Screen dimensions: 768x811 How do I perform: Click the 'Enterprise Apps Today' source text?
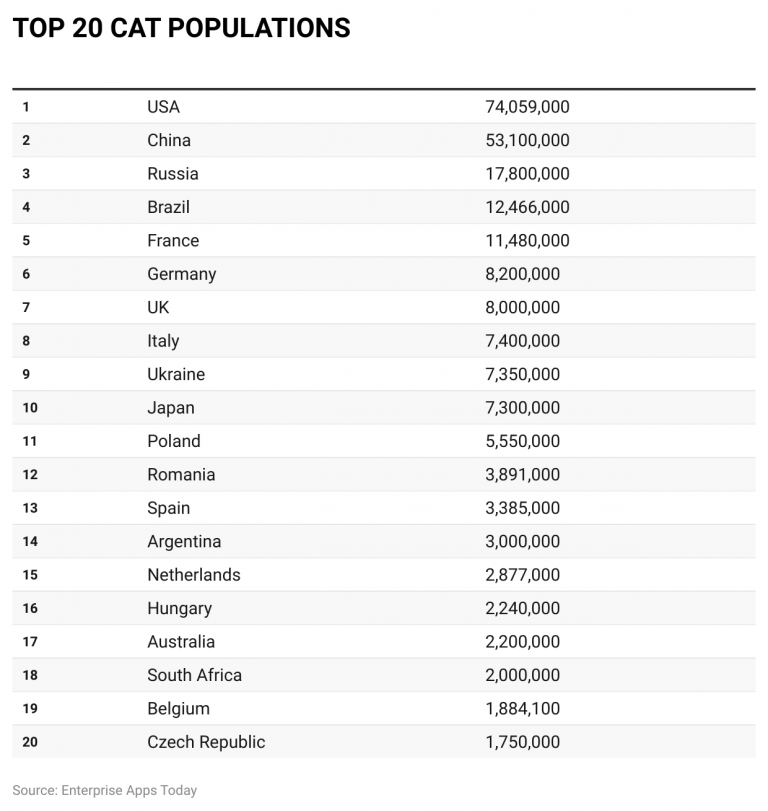(x=129, y=790)
